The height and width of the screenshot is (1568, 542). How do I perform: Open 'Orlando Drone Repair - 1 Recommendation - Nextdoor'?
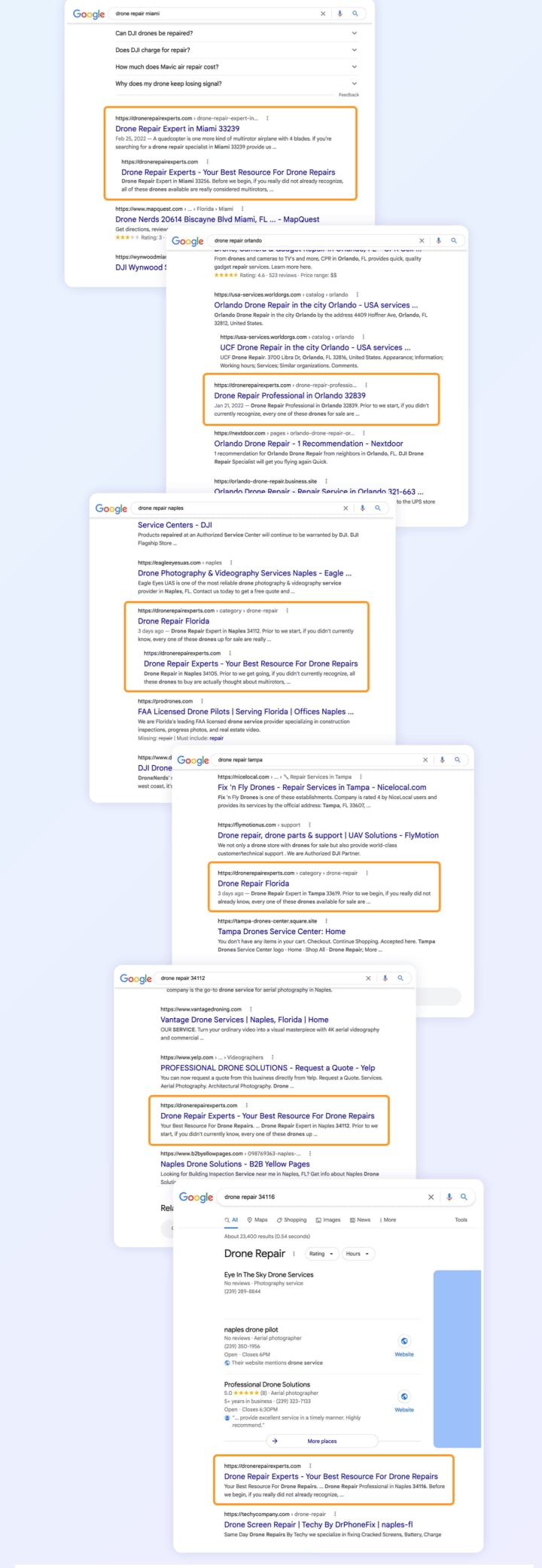click(x=309, y=444)
